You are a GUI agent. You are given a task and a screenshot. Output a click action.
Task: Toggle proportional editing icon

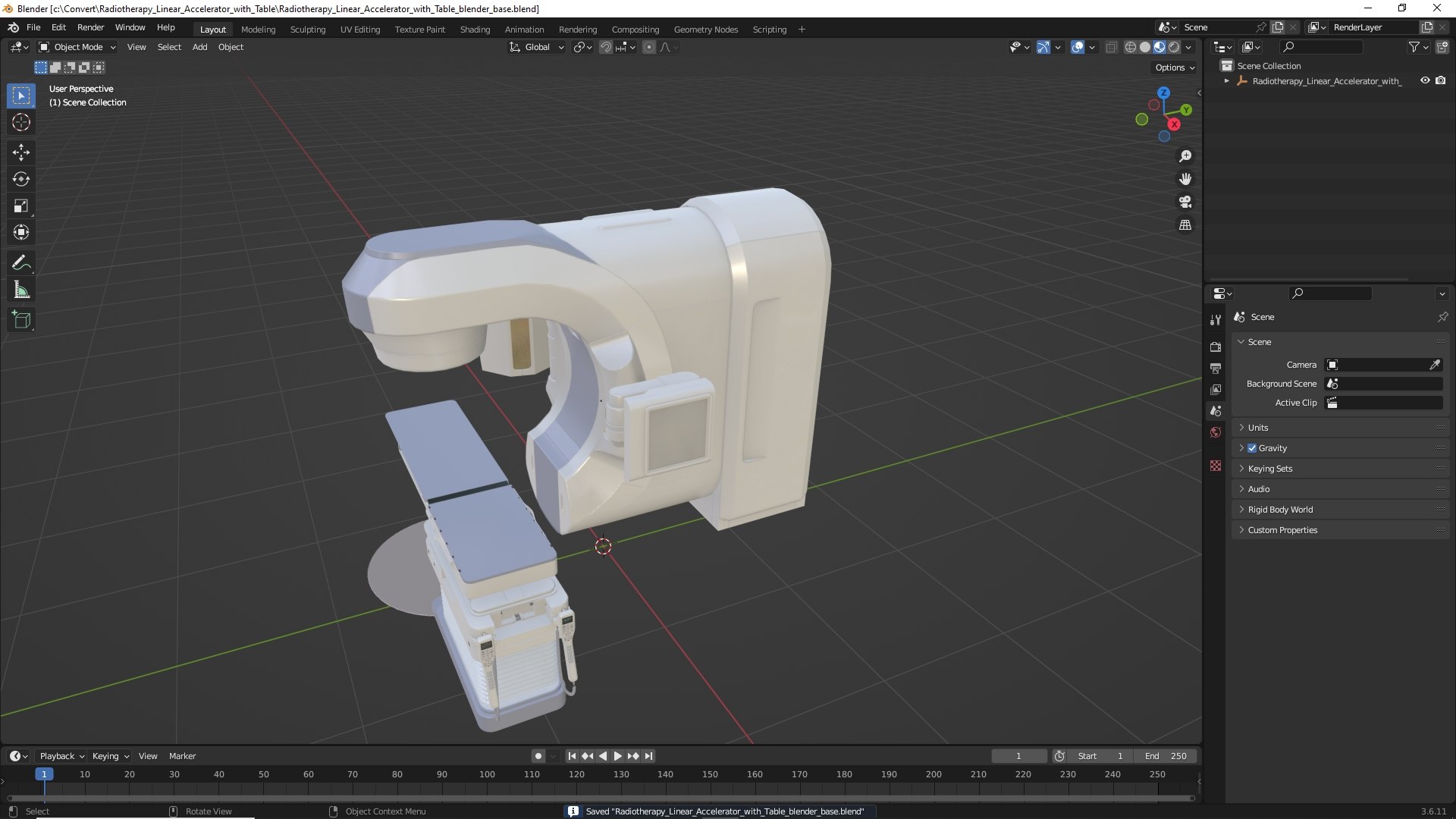649,47
